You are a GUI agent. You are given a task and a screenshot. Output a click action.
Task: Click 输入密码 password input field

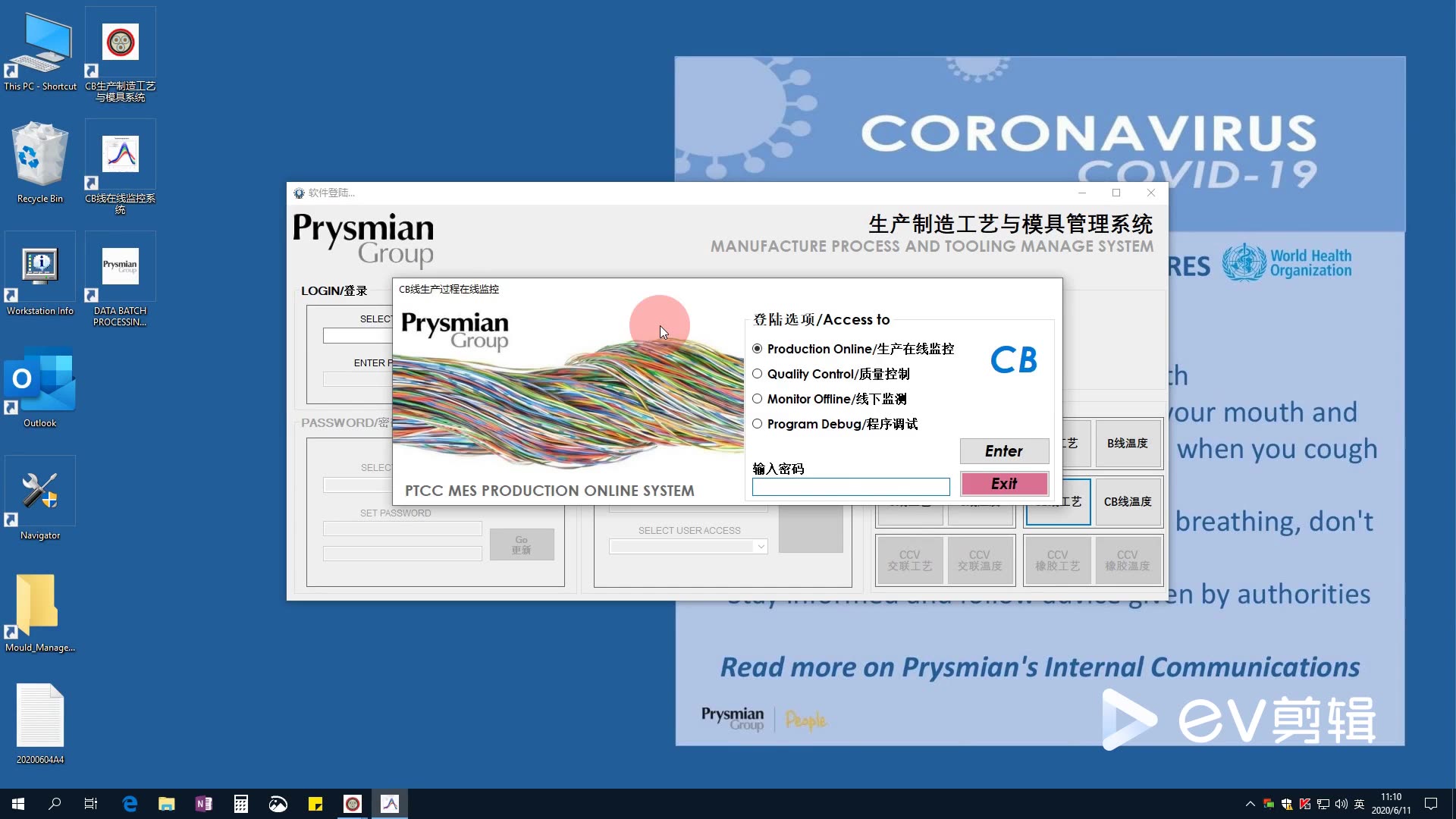pyautogui.click(x=850, y=486)
